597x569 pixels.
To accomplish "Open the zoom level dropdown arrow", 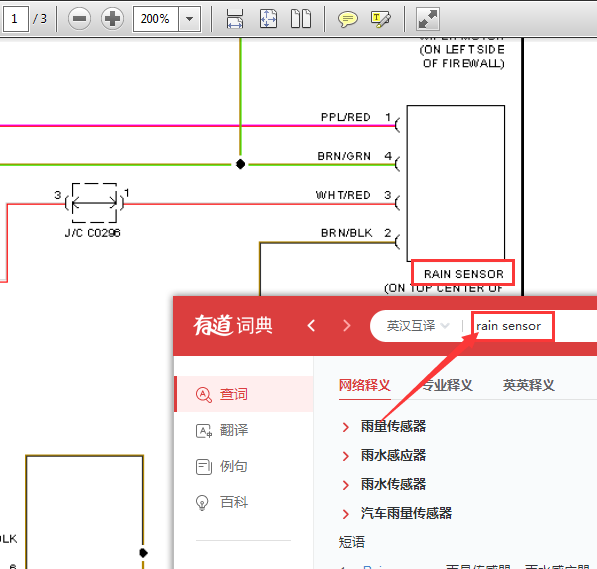I will 190,19.
